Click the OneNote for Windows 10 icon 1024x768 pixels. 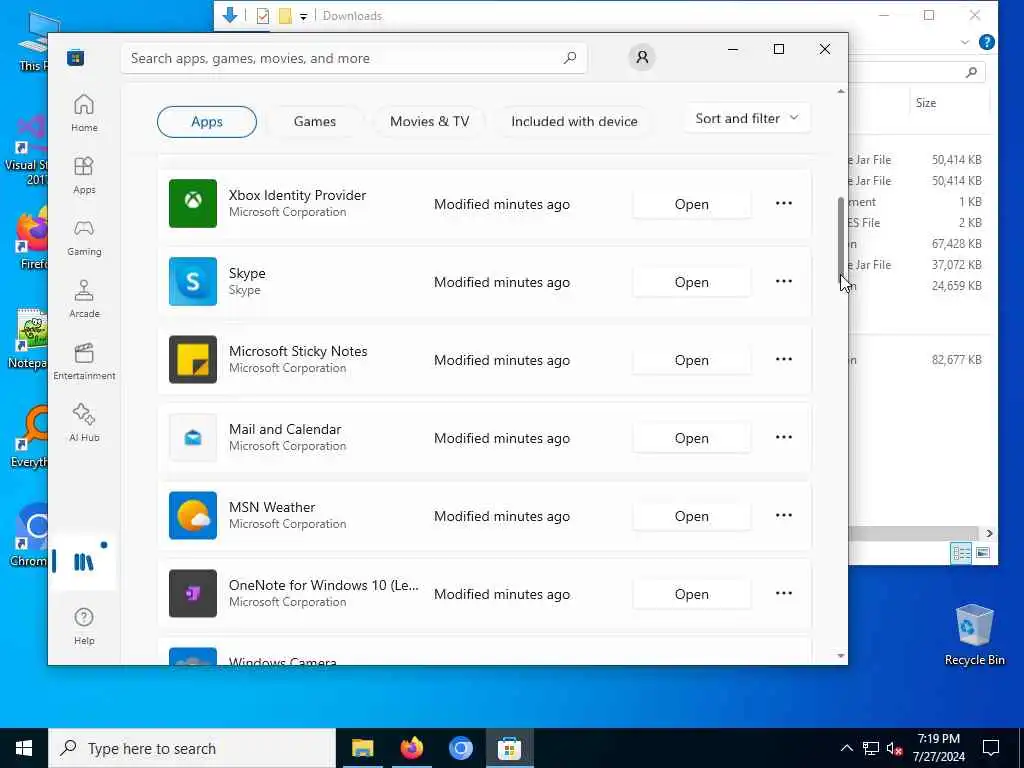193,594
